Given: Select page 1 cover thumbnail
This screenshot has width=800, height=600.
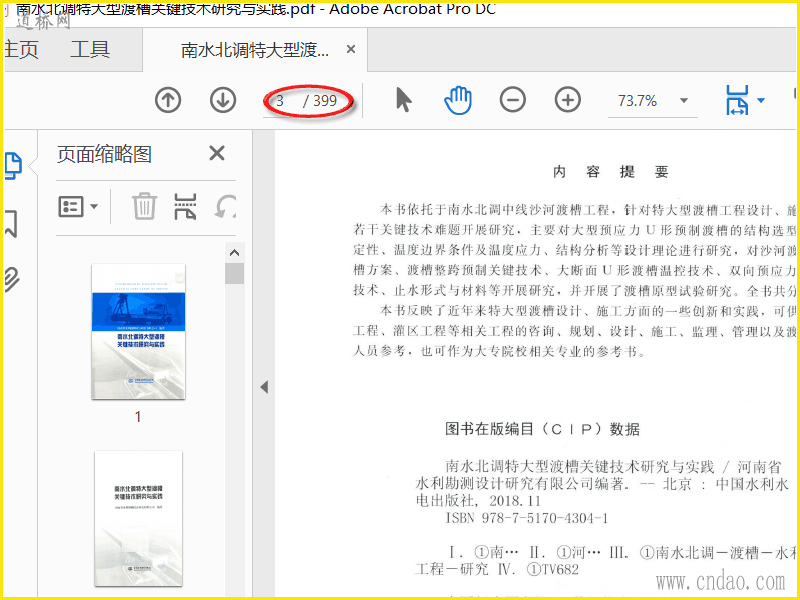Looking at the screenshot, I should 138,332.
